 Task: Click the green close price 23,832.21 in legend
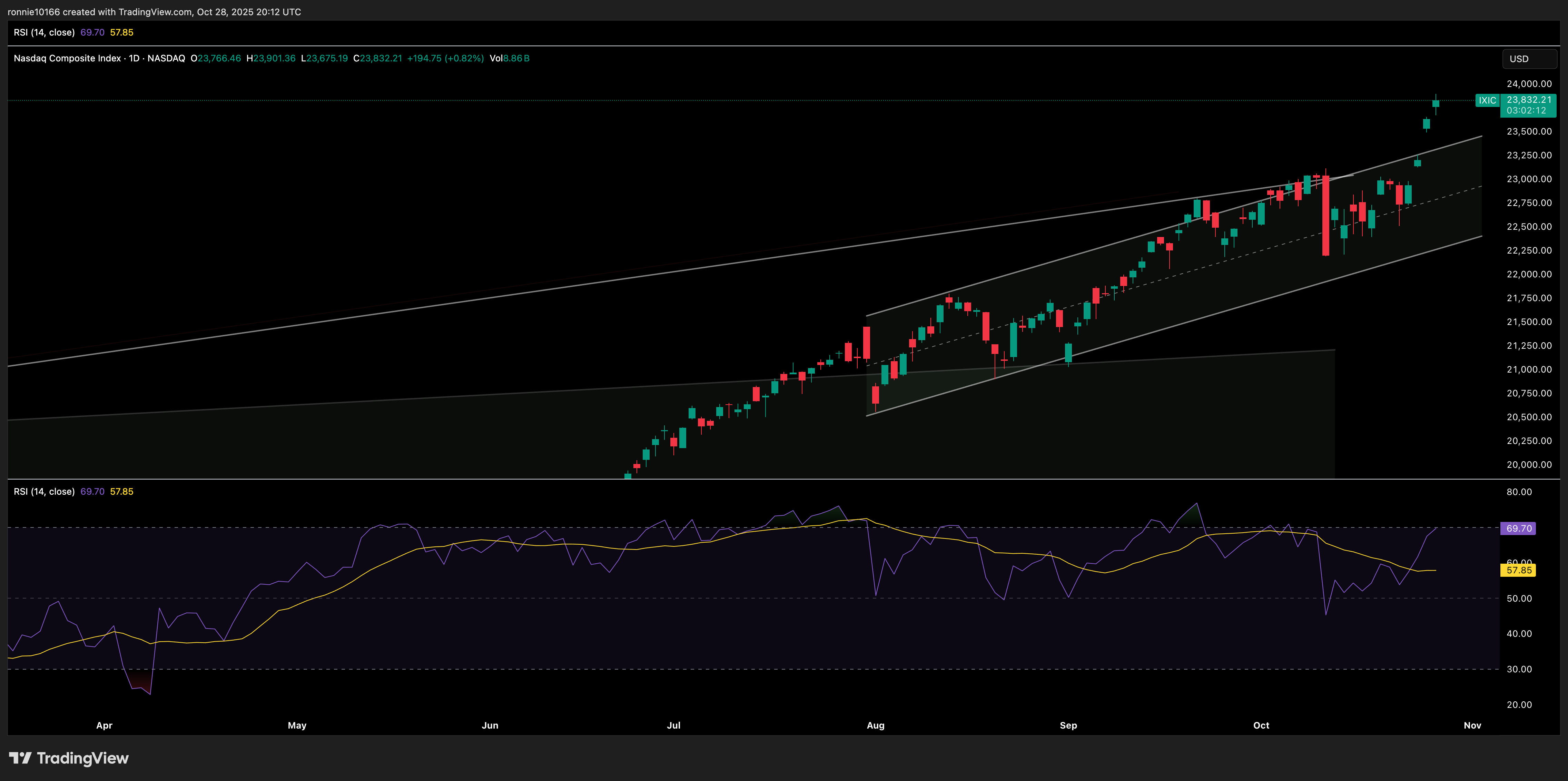pyautogui.click(x=381, y=58)
